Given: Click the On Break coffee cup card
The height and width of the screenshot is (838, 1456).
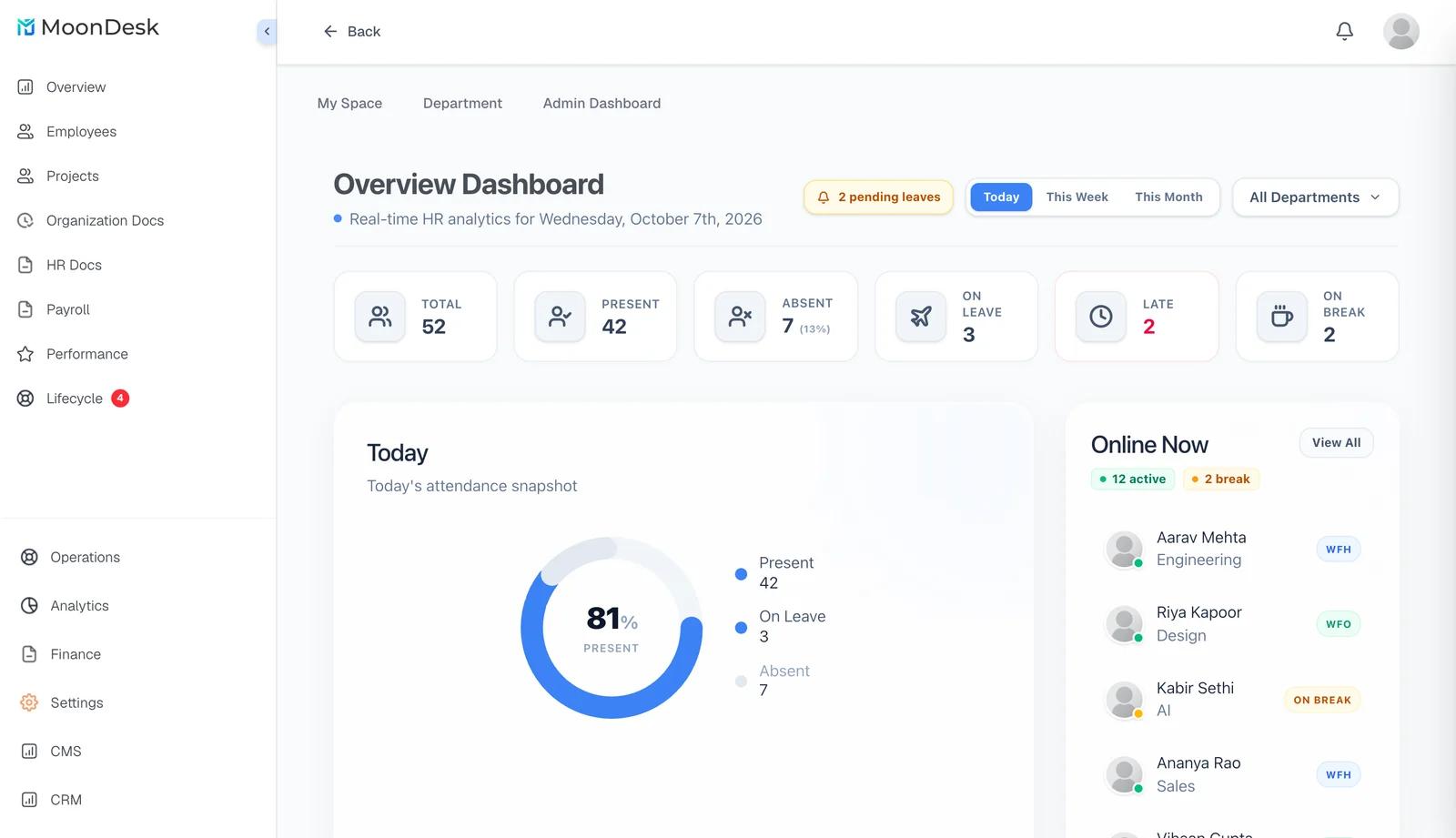Looking at the screenshot, I should [1317, 317].
